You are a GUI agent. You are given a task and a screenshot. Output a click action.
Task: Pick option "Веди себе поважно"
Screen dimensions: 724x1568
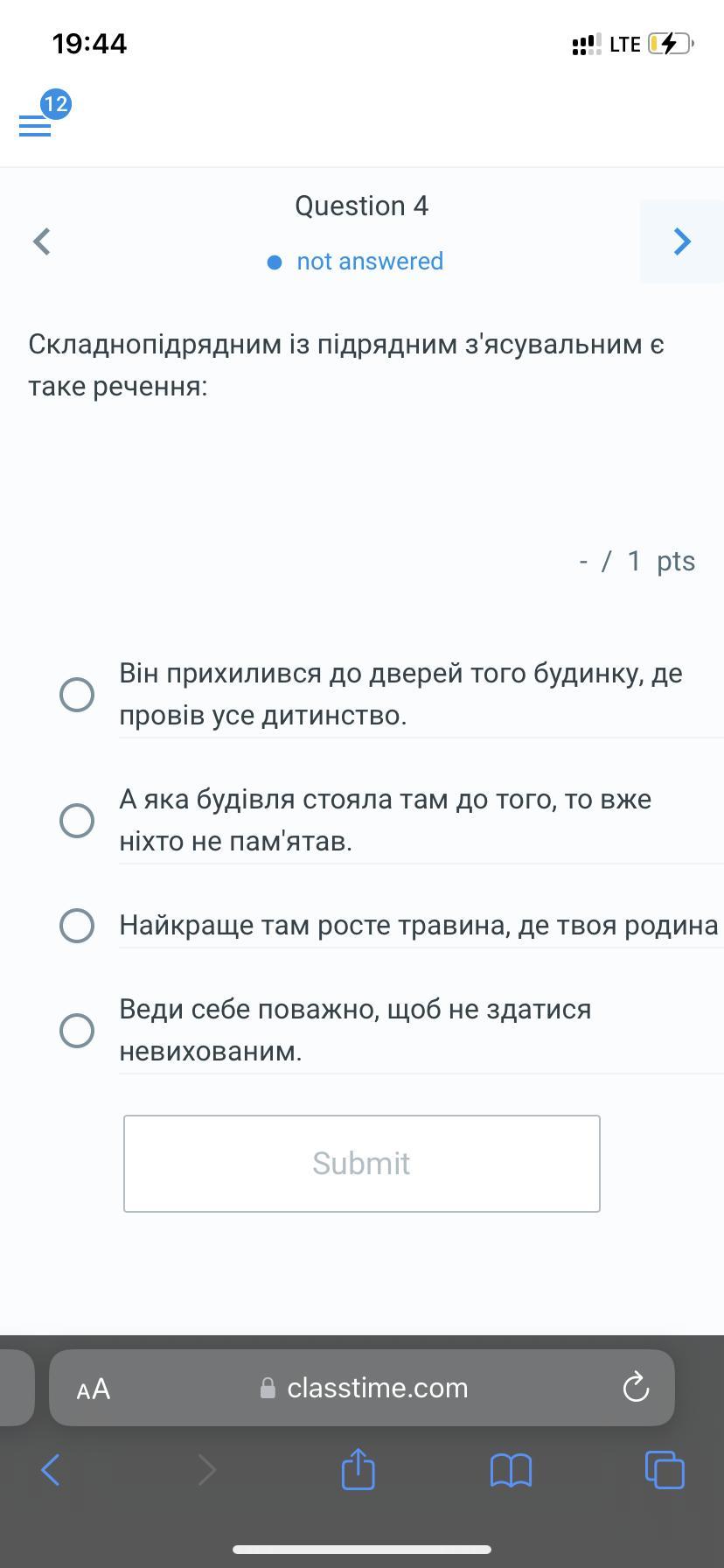click(x=77, y=1031)
